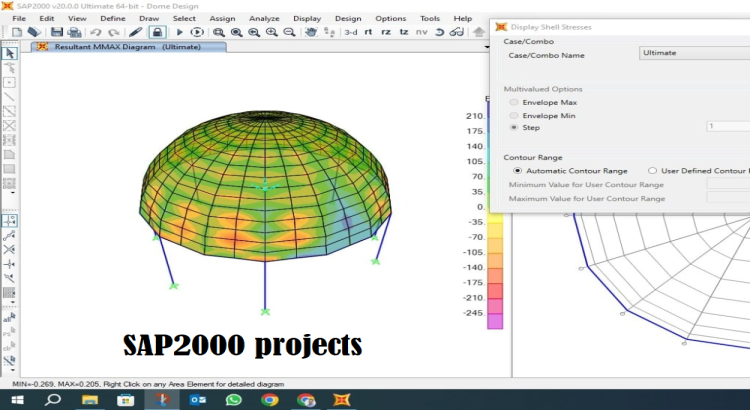Toggle the model lock padlock icon
Image resolution: width=750 pixels, height=410 pixels.
(x=157, y=32)
